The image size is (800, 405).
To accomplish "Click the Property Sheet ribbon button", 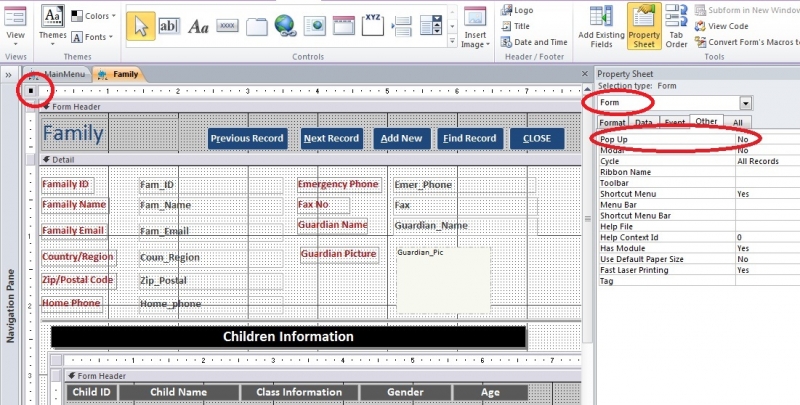I will coord(644,27).
